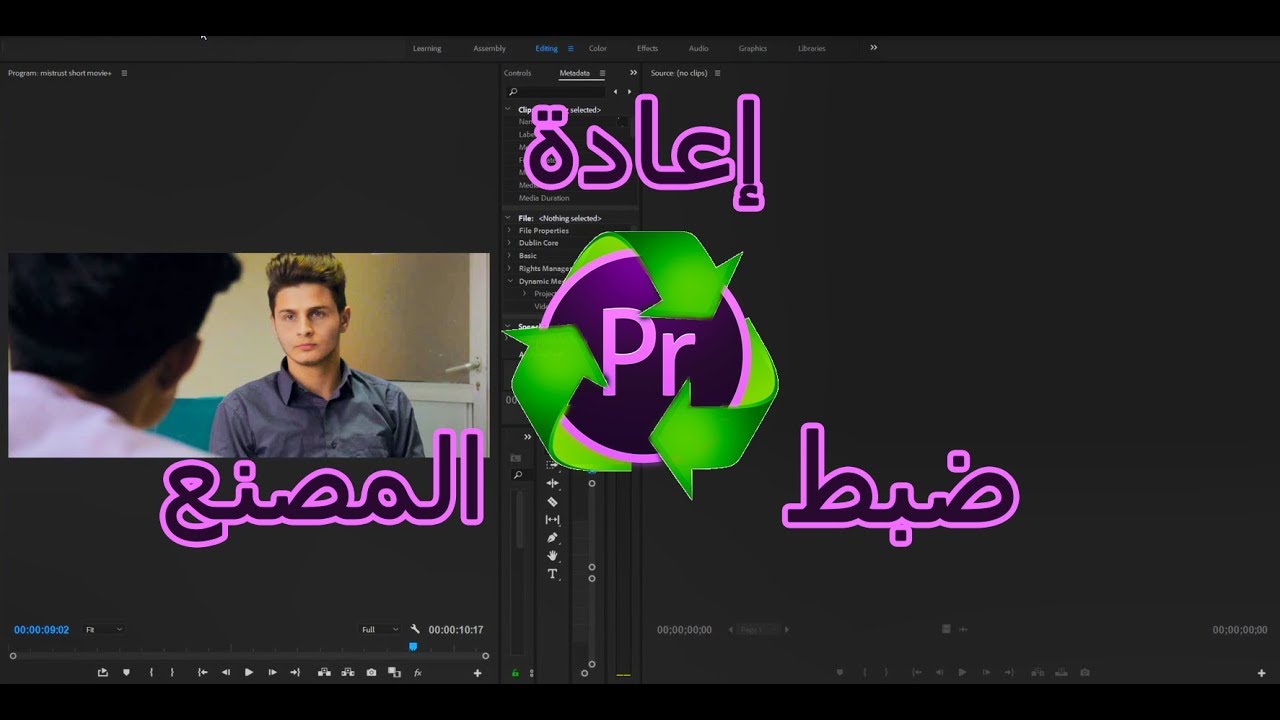Click video thumbnail in Program monitor

click(x=248, y=355)
